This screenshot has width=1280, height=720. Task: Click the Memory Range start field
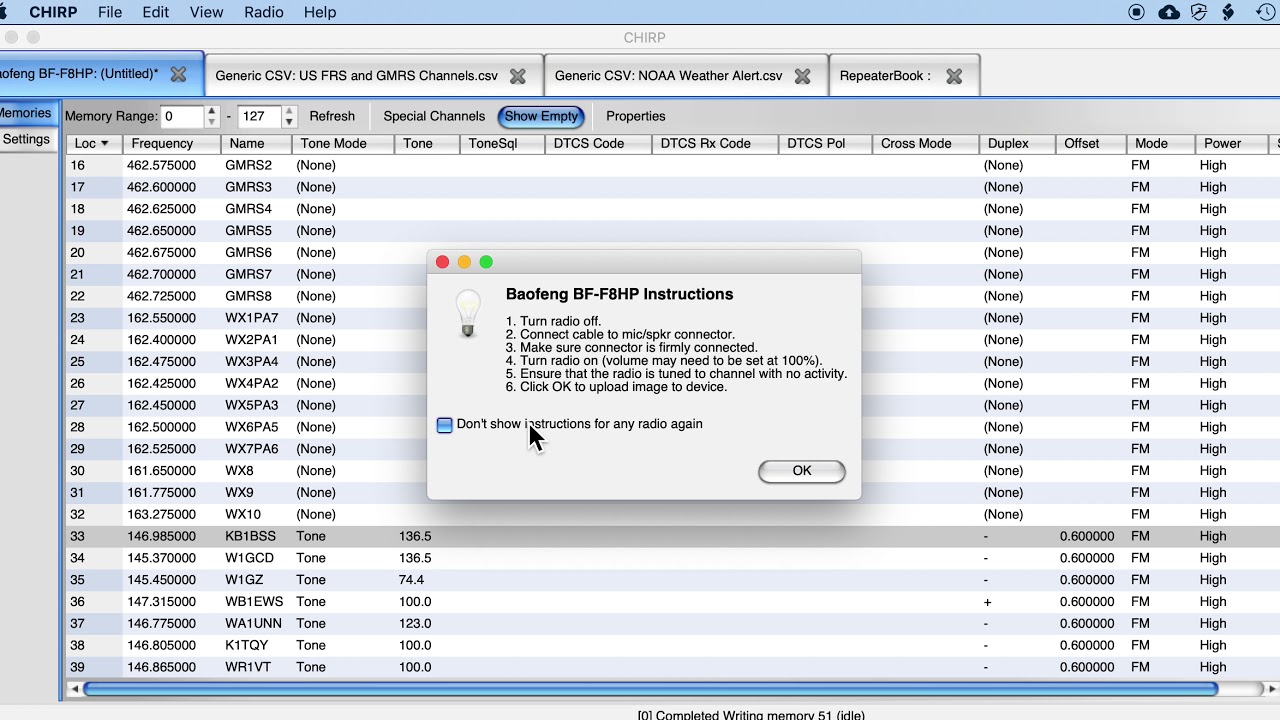pos(183,116)
